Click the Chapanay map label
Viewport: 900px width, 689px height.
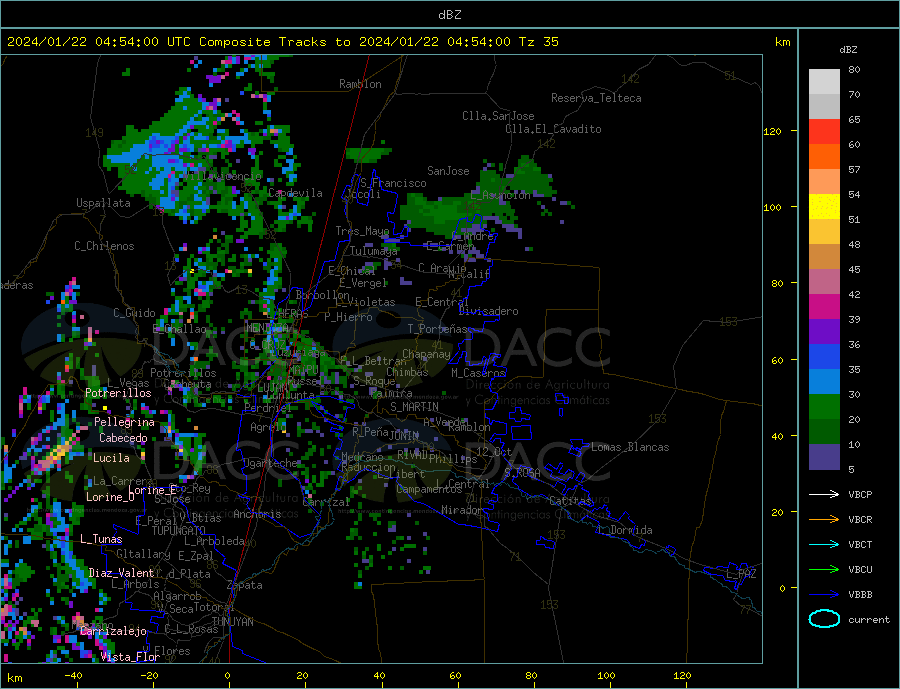tap(426, 354)
